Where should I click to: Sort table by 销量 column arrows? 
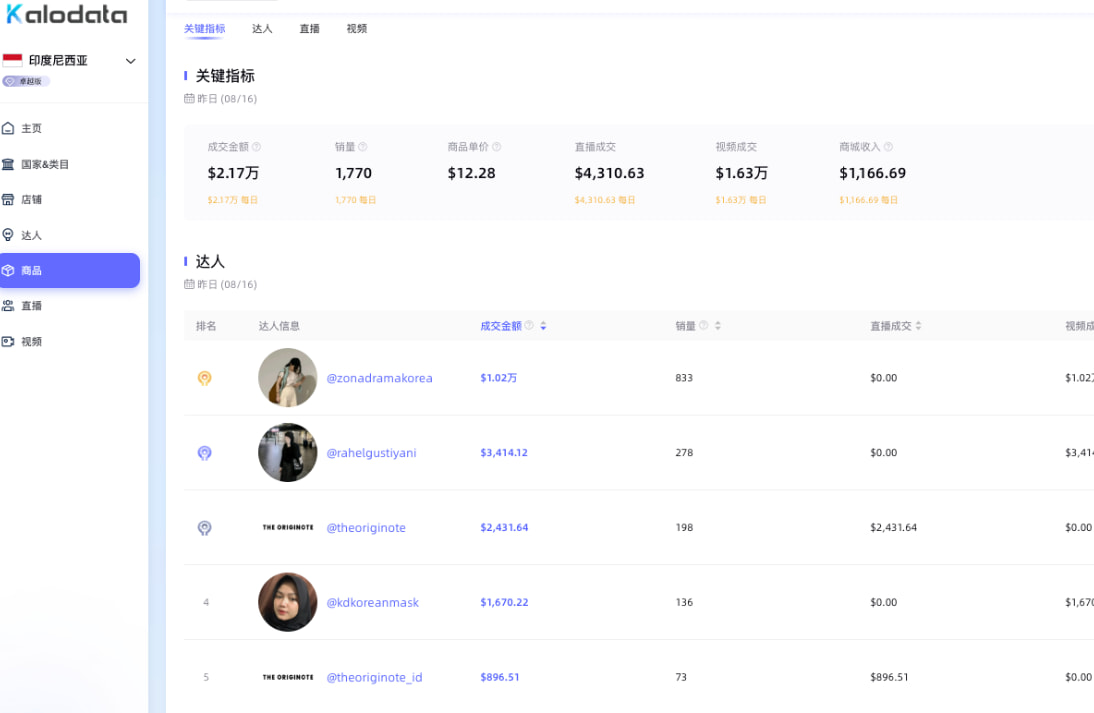click(717, 326)
